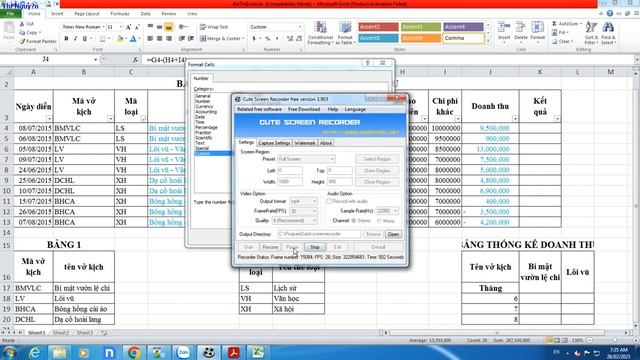Click the Decrease Indent icon

[182, 38]
